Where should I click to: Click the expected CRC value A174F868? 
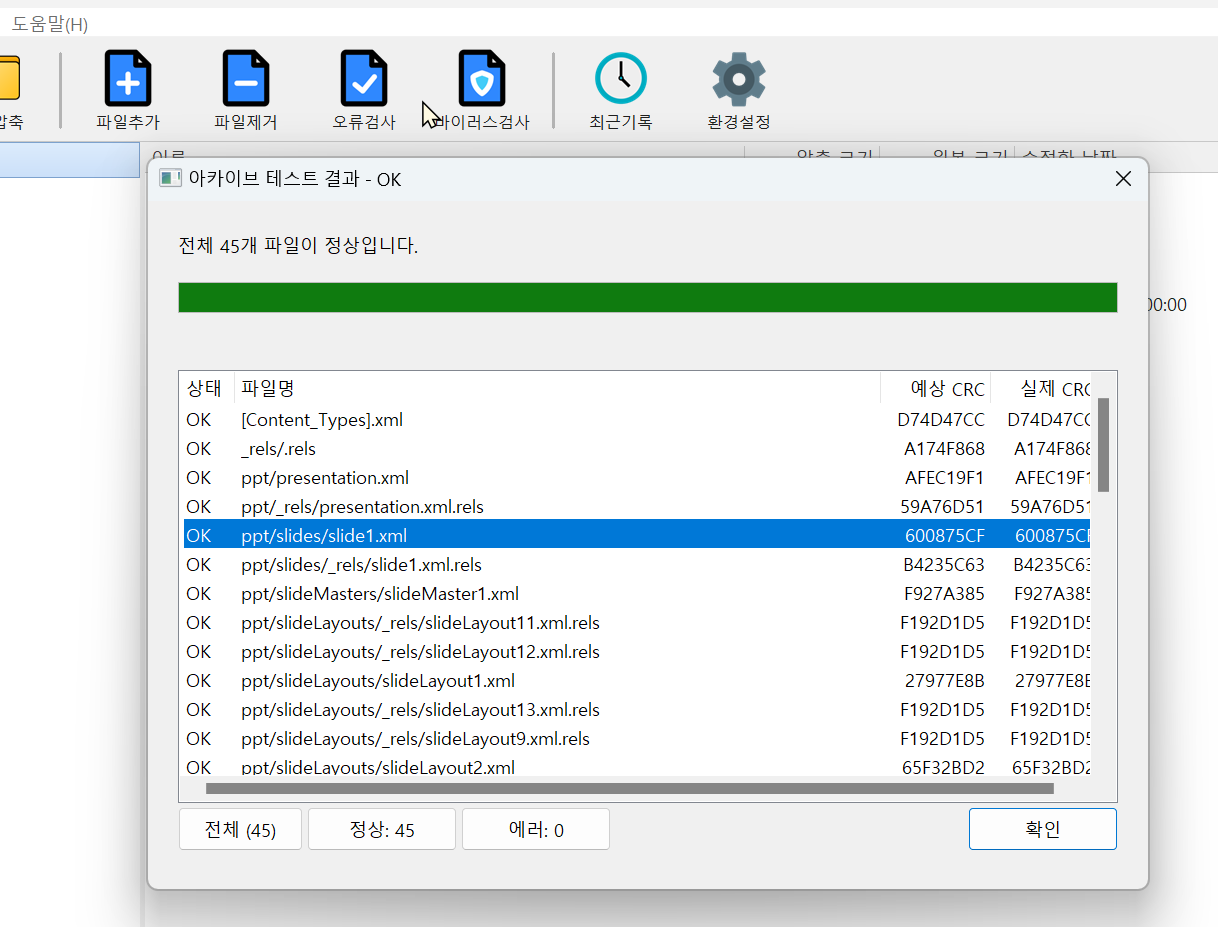944,449
